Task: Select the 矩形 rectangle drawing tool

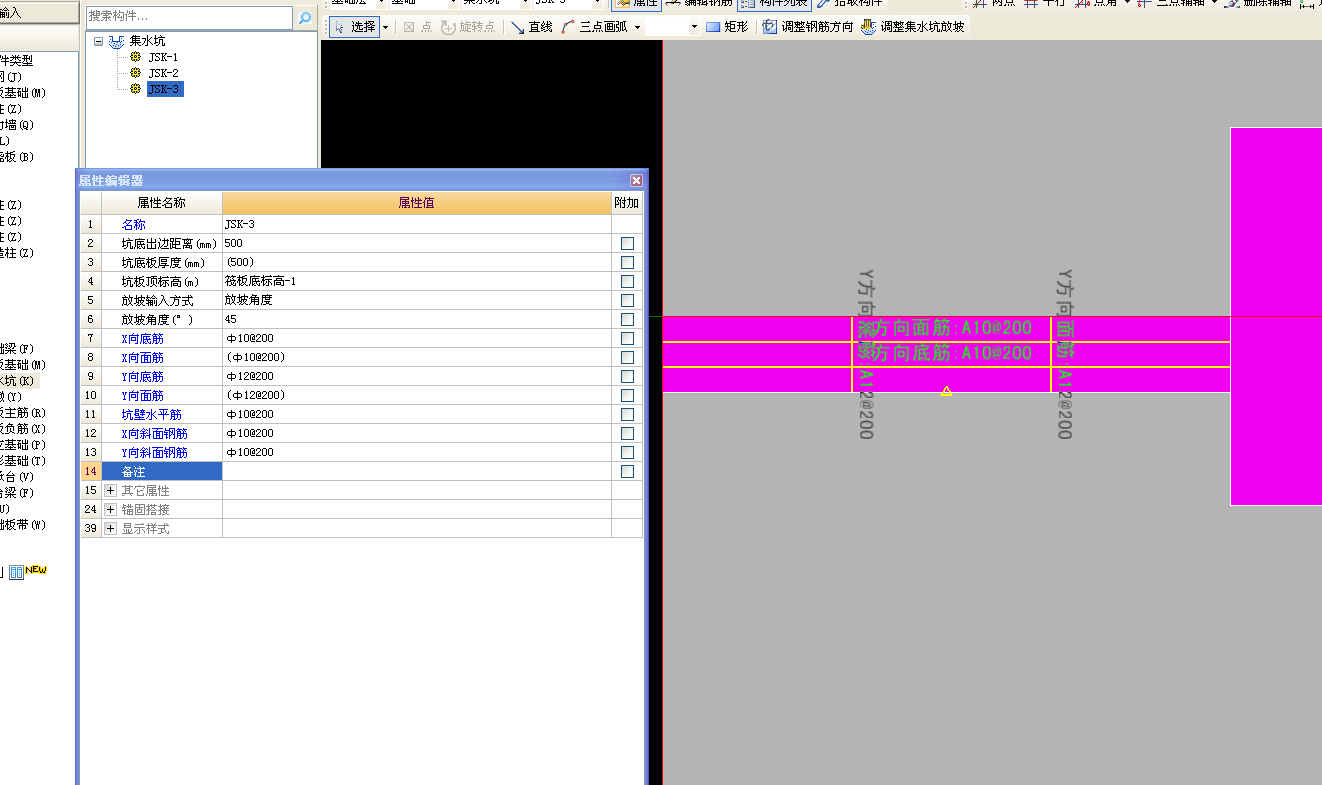Action: click(x=727, y=27)
